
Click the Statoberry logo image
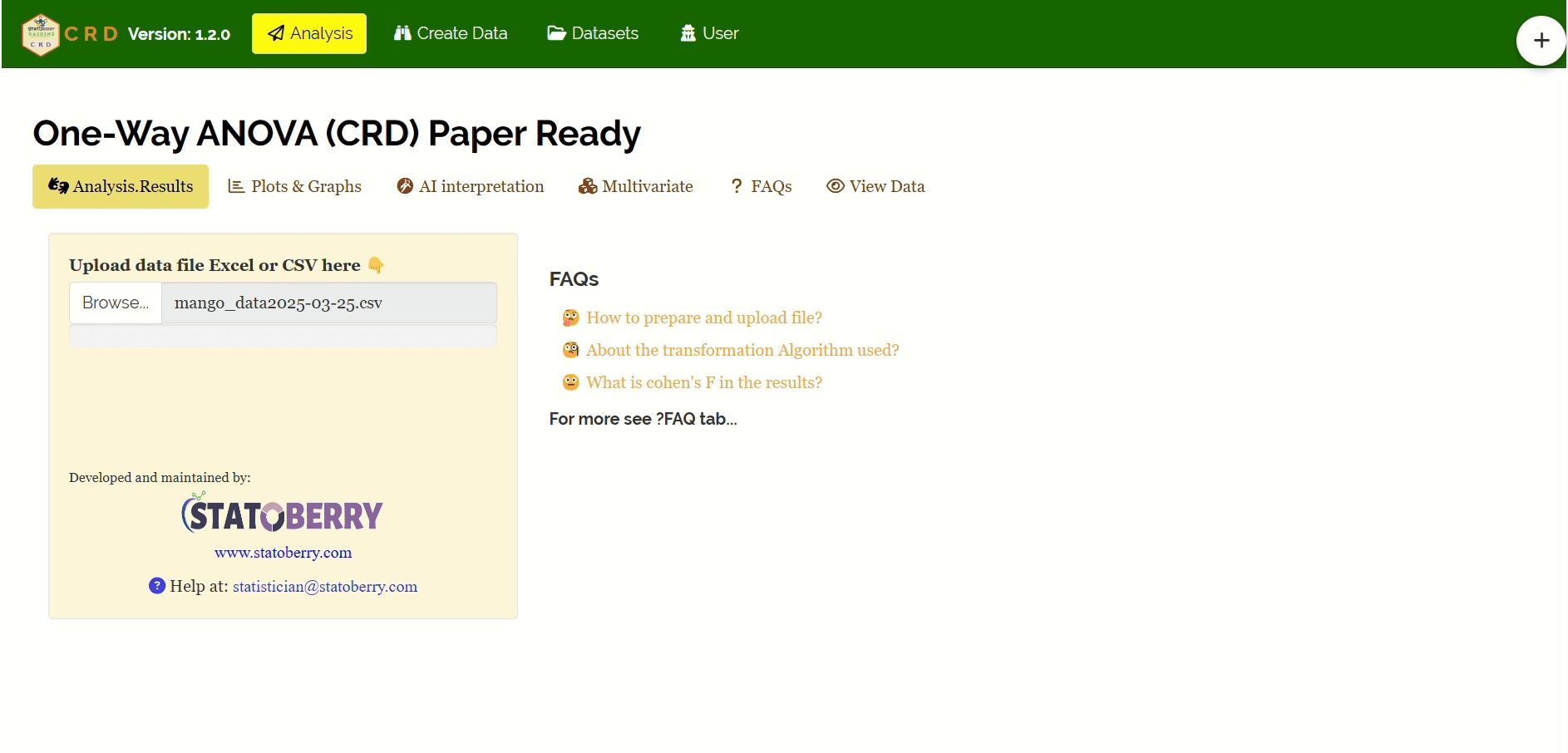[x=283, y=514]
